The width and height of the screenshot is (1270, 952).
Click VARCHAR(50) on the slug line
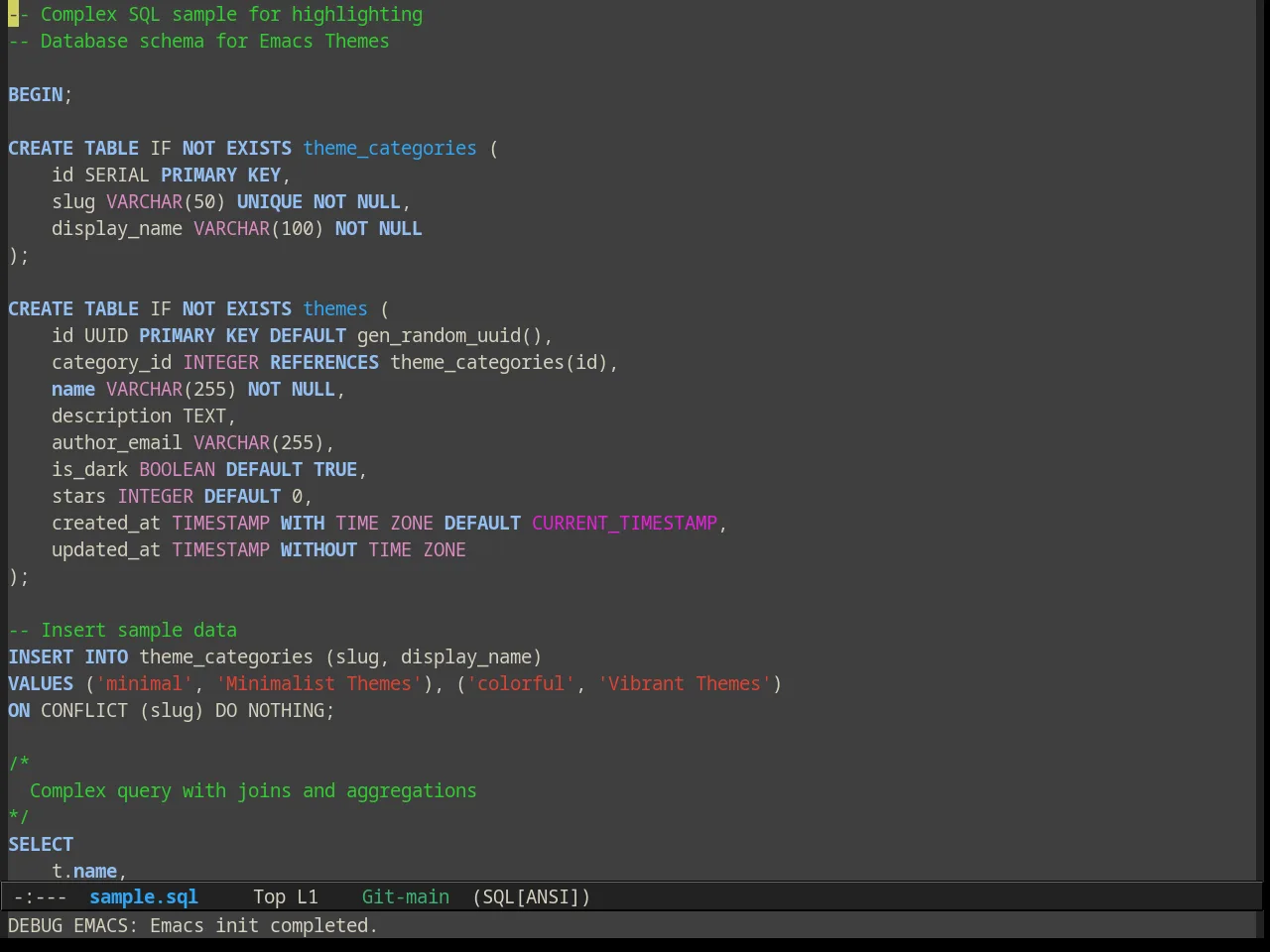166,201
